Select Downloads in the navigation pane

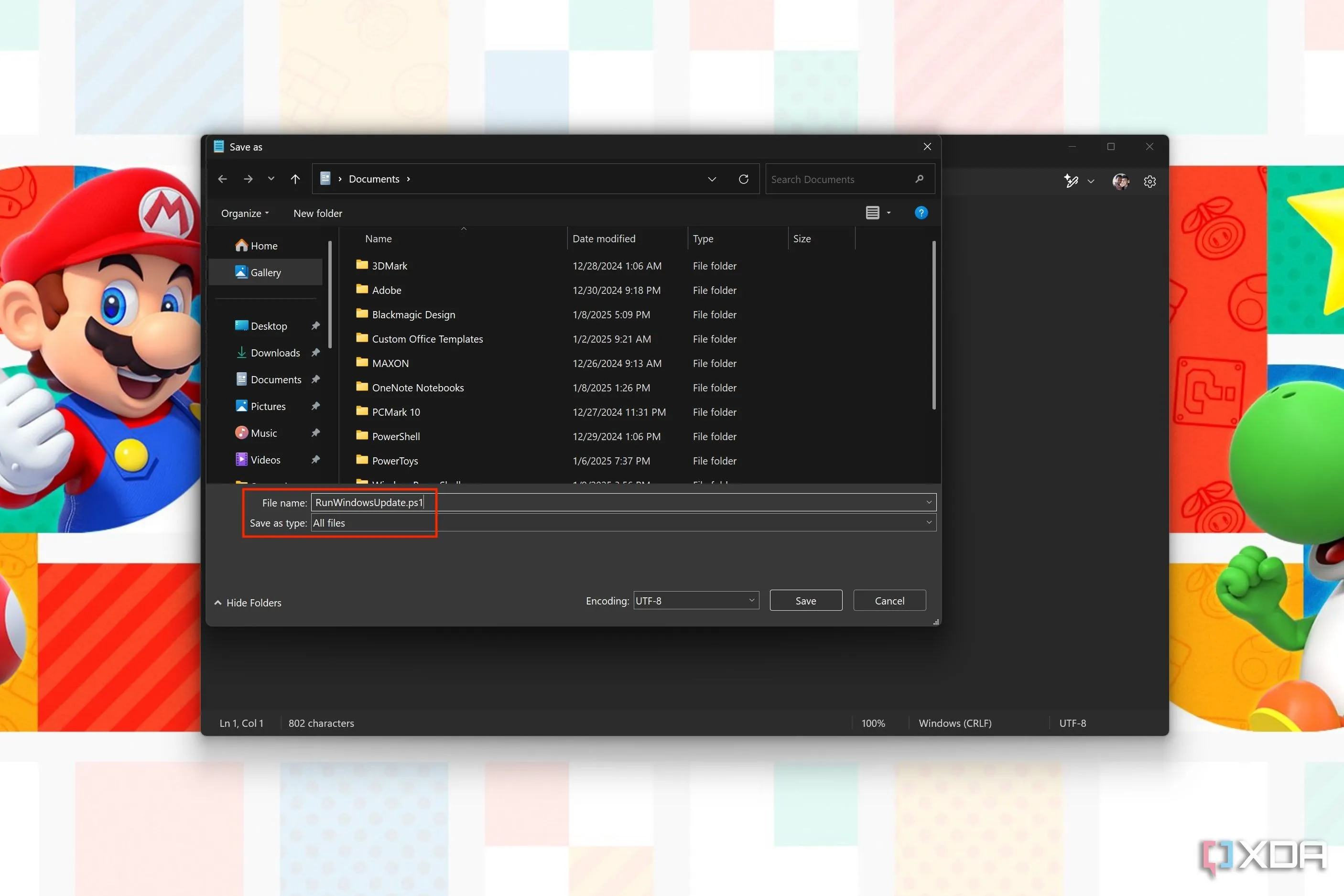coord(275,353)
